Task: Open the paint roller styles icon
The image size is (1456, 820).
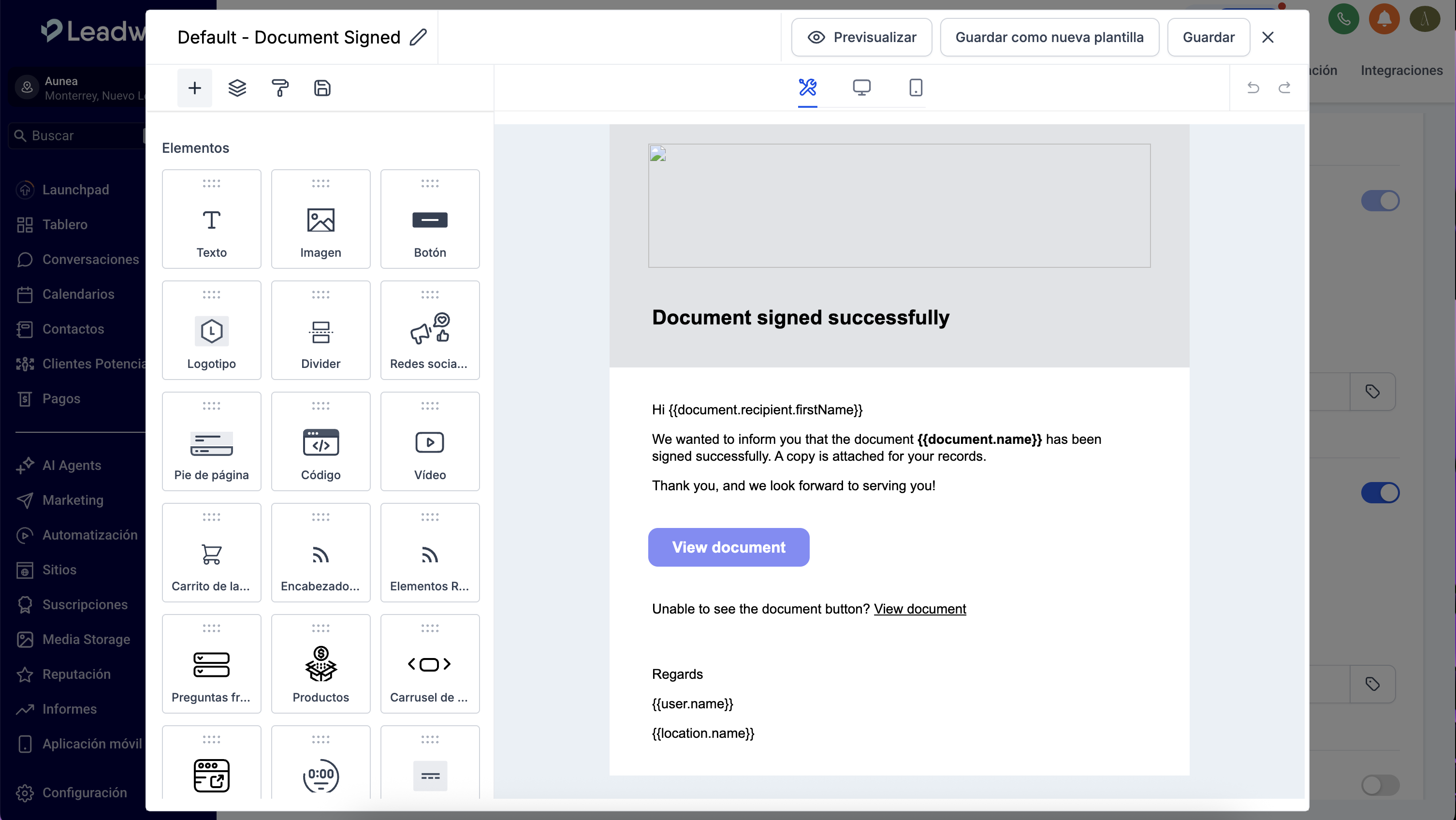Action: (280, 88)
